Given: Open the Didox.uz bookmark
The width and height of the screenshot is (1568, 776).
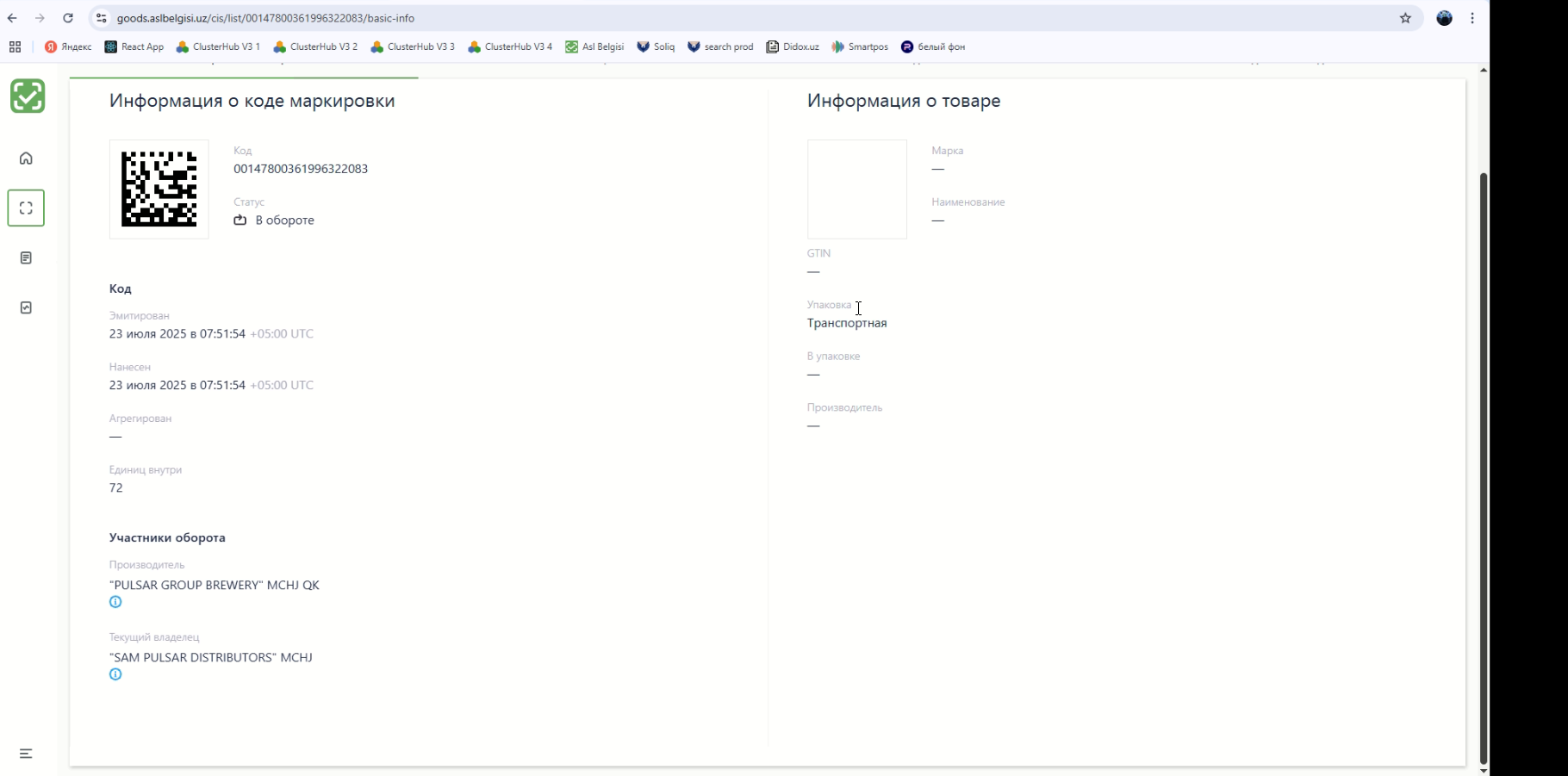Looking at the screenshot, I should click(x=793, y=47).
